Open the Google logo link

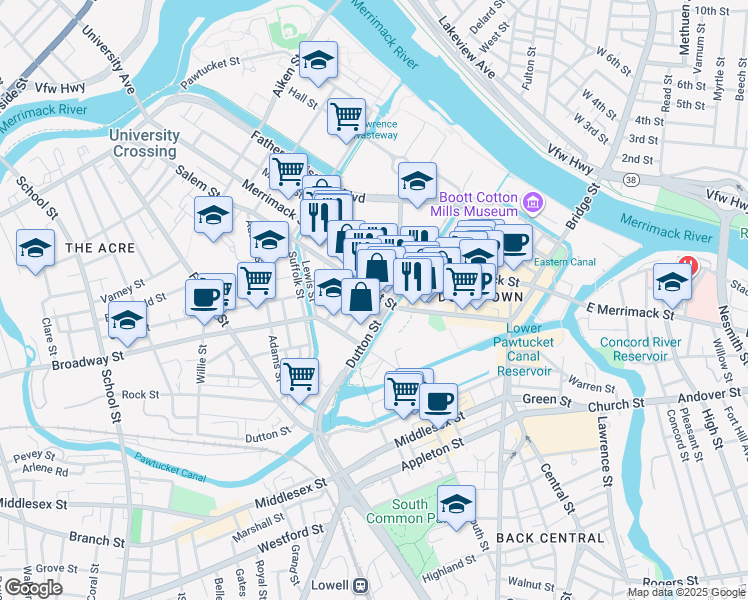[x=34, y=589]
